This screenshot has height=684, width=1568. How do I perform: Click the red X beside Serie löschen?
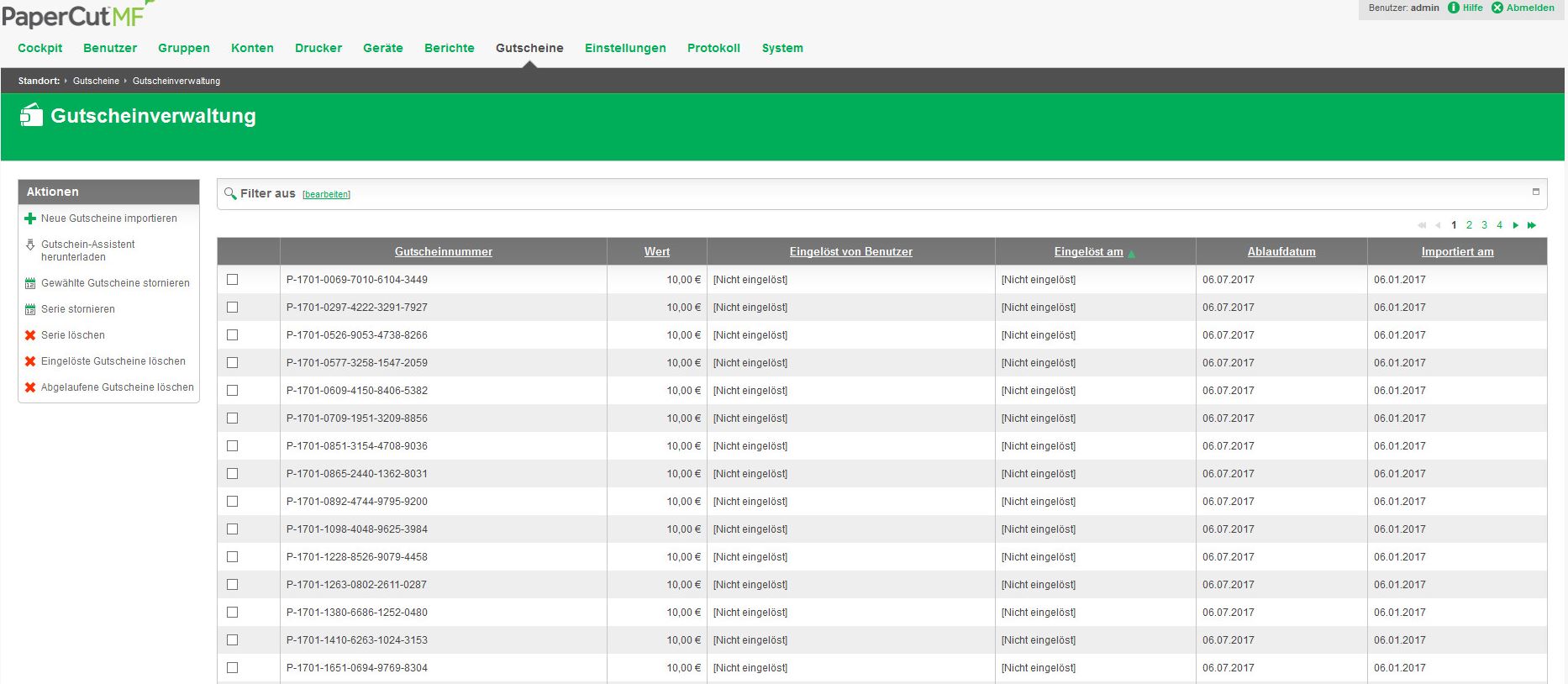coord(30,335)
